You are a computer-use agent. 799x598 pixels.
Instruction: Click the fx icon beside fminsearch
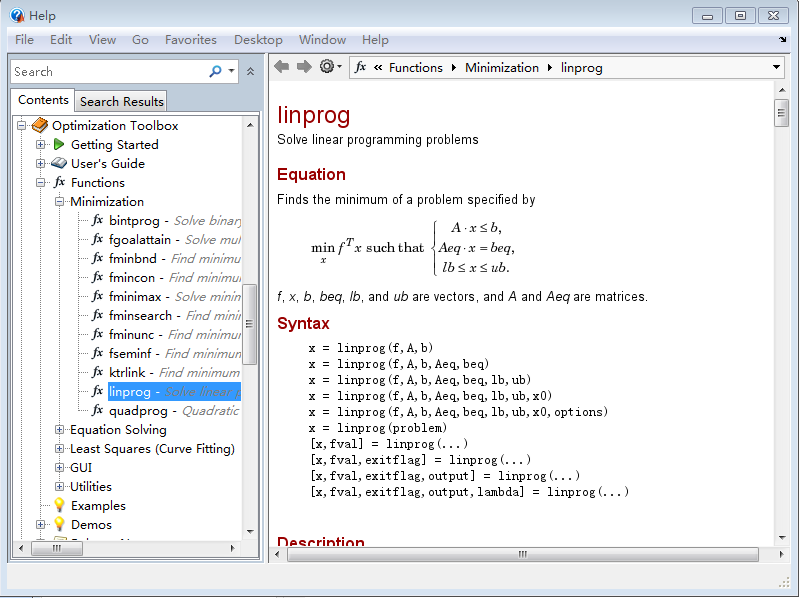[x=97, y=315]
